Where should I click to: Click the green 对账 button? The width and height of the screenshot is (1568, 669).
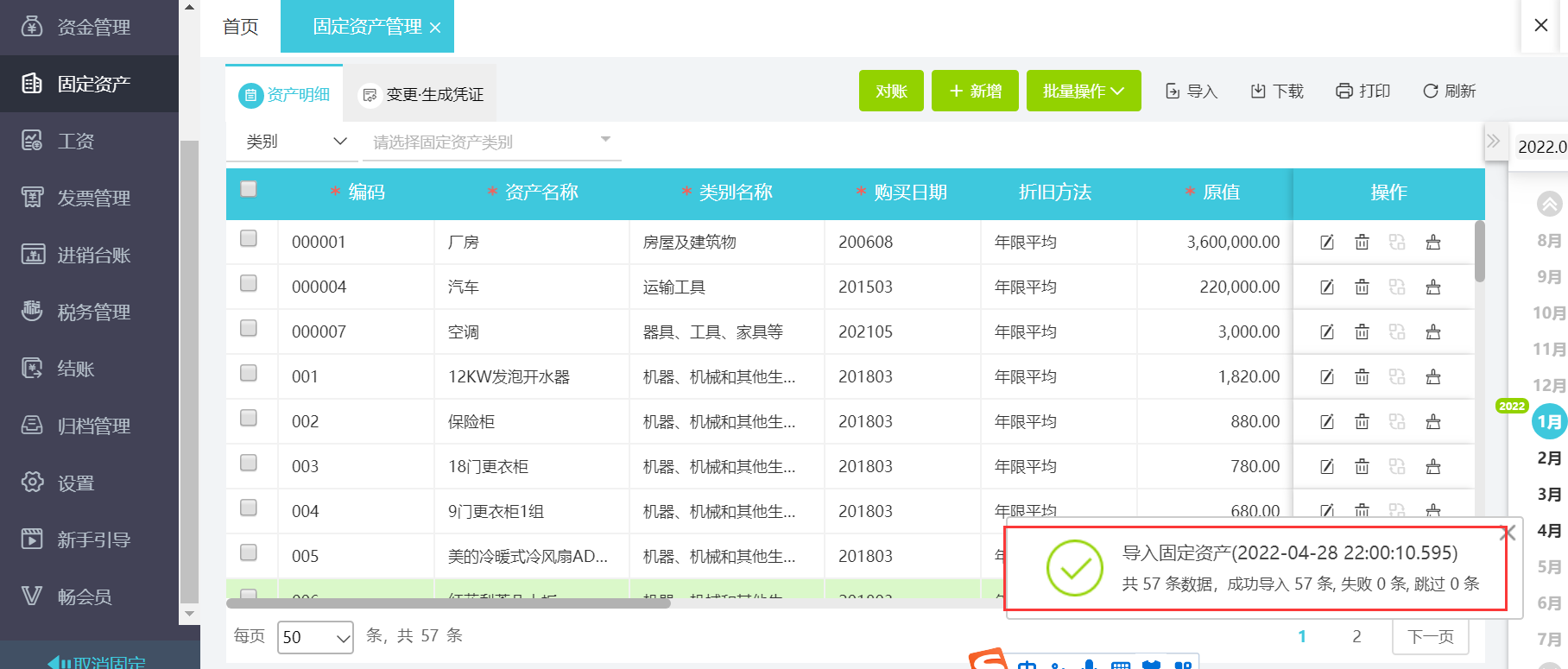click(x=891, y=92)
